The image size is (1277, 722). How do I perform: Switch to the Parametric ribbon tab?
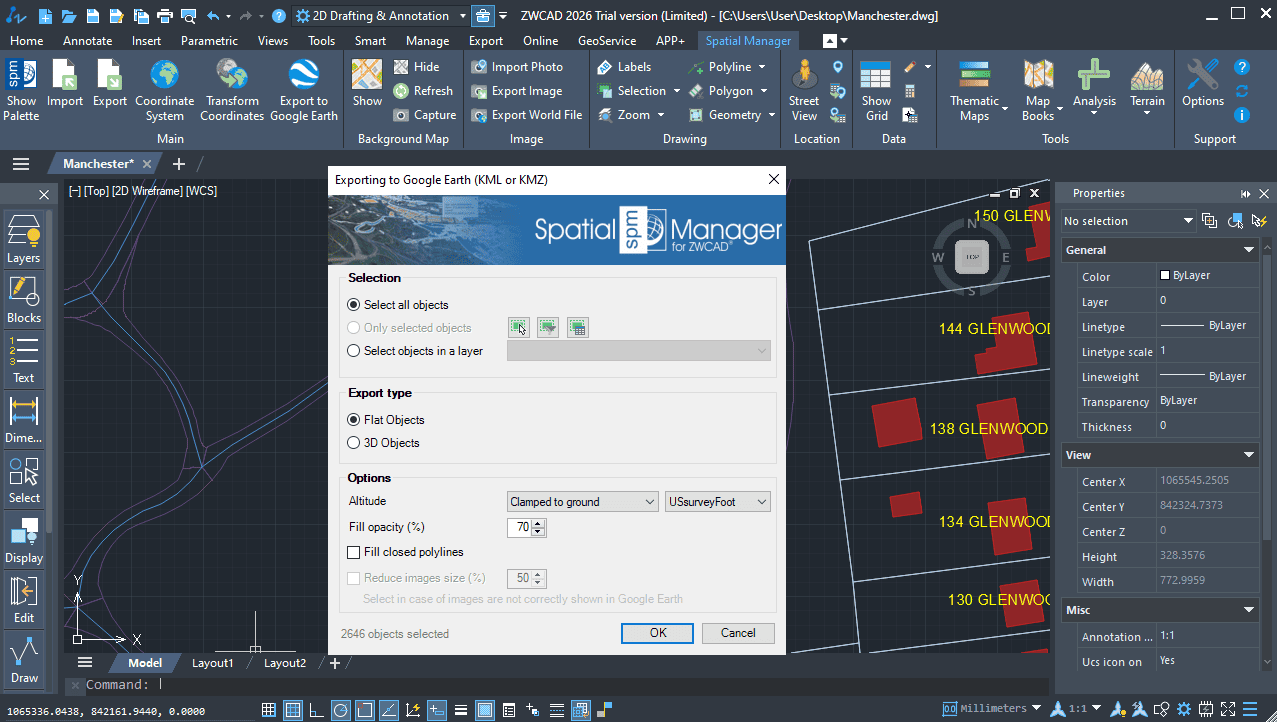point(209,41)
